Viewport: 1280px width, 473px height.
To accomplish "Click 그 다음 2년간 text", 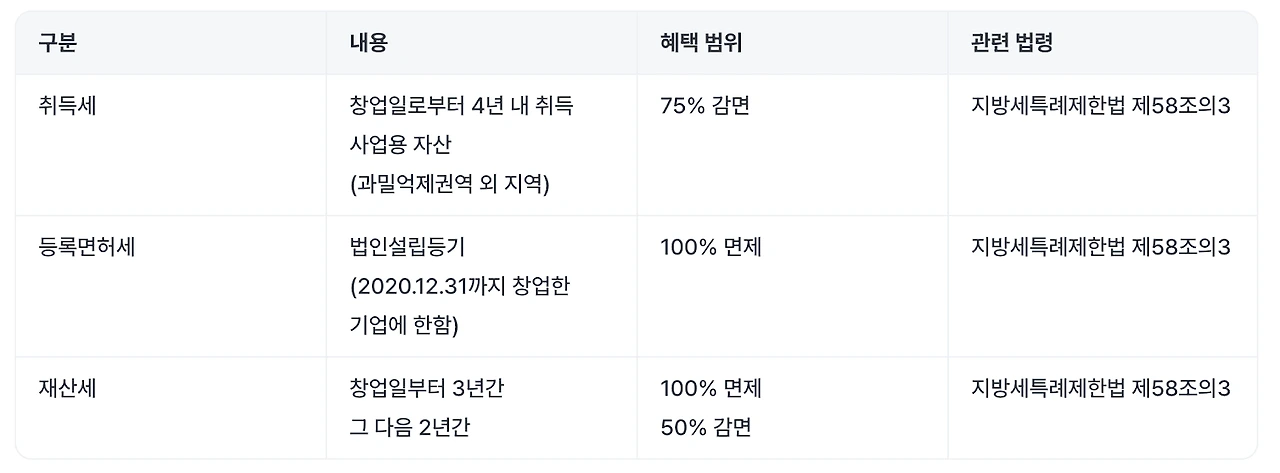I will pos(410,428).
